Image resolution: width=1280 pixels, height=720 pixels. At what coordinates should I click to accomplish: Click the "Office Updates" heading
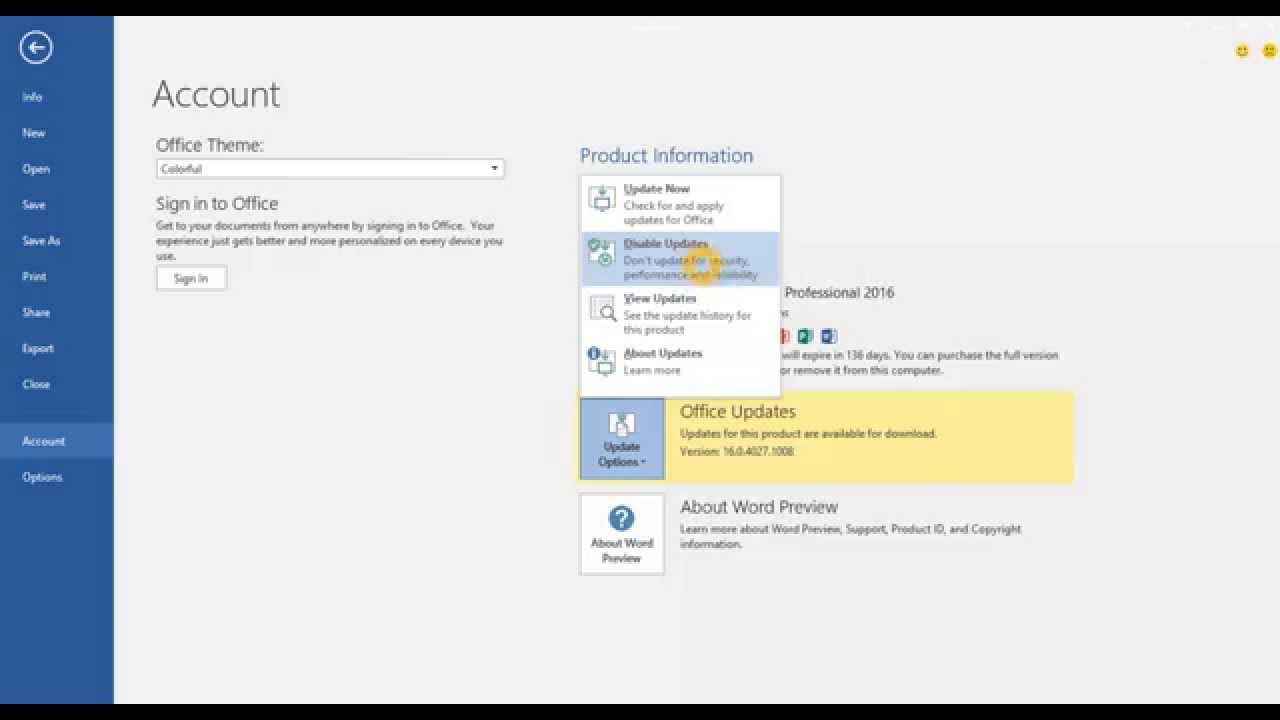[x=738, y=411]
